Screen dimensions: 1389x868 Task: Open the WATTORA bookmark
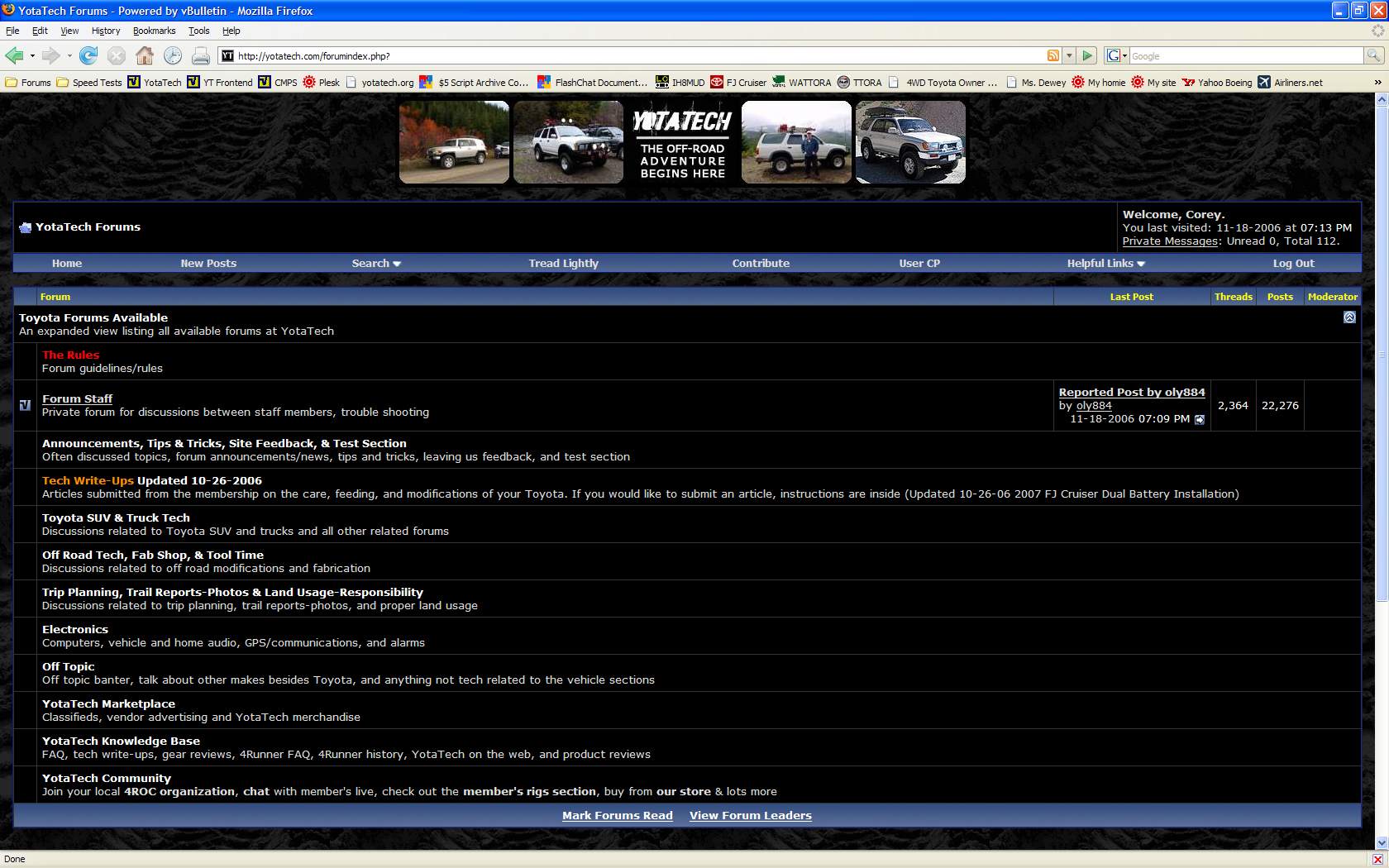[802, 83]
